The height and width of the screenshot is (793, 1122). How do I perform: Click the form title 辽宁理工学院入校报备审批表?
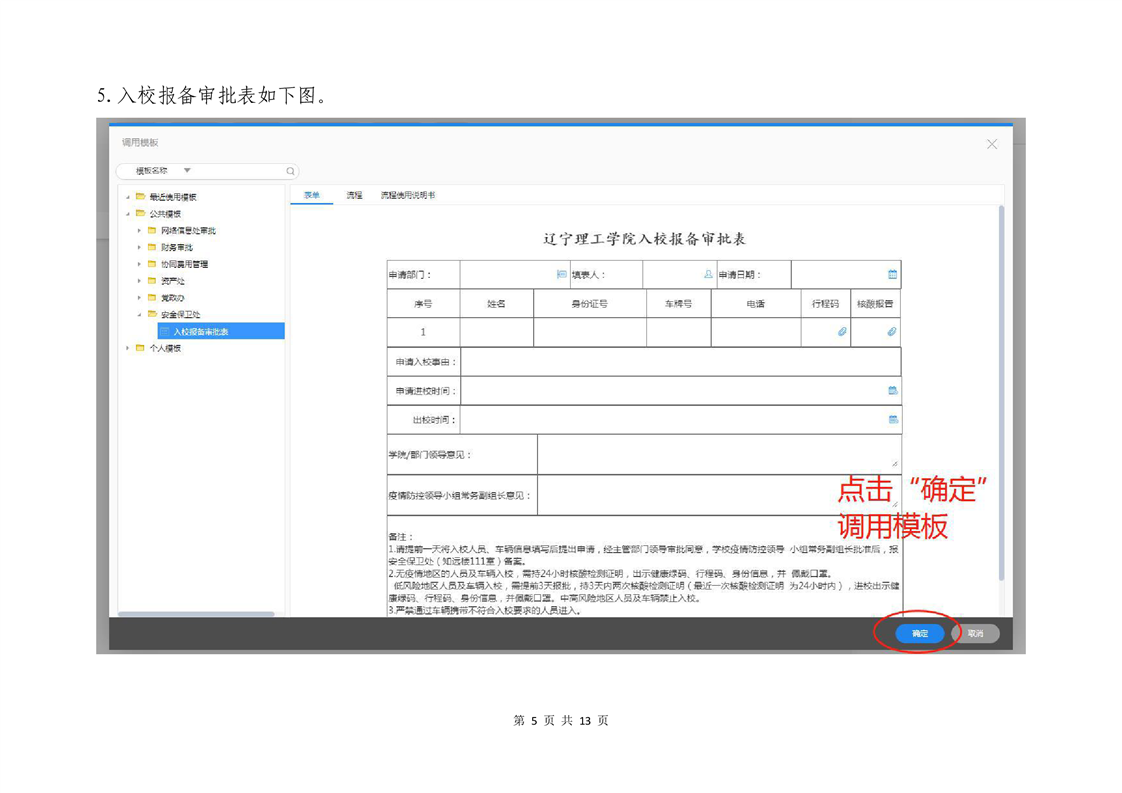point(644,239)
